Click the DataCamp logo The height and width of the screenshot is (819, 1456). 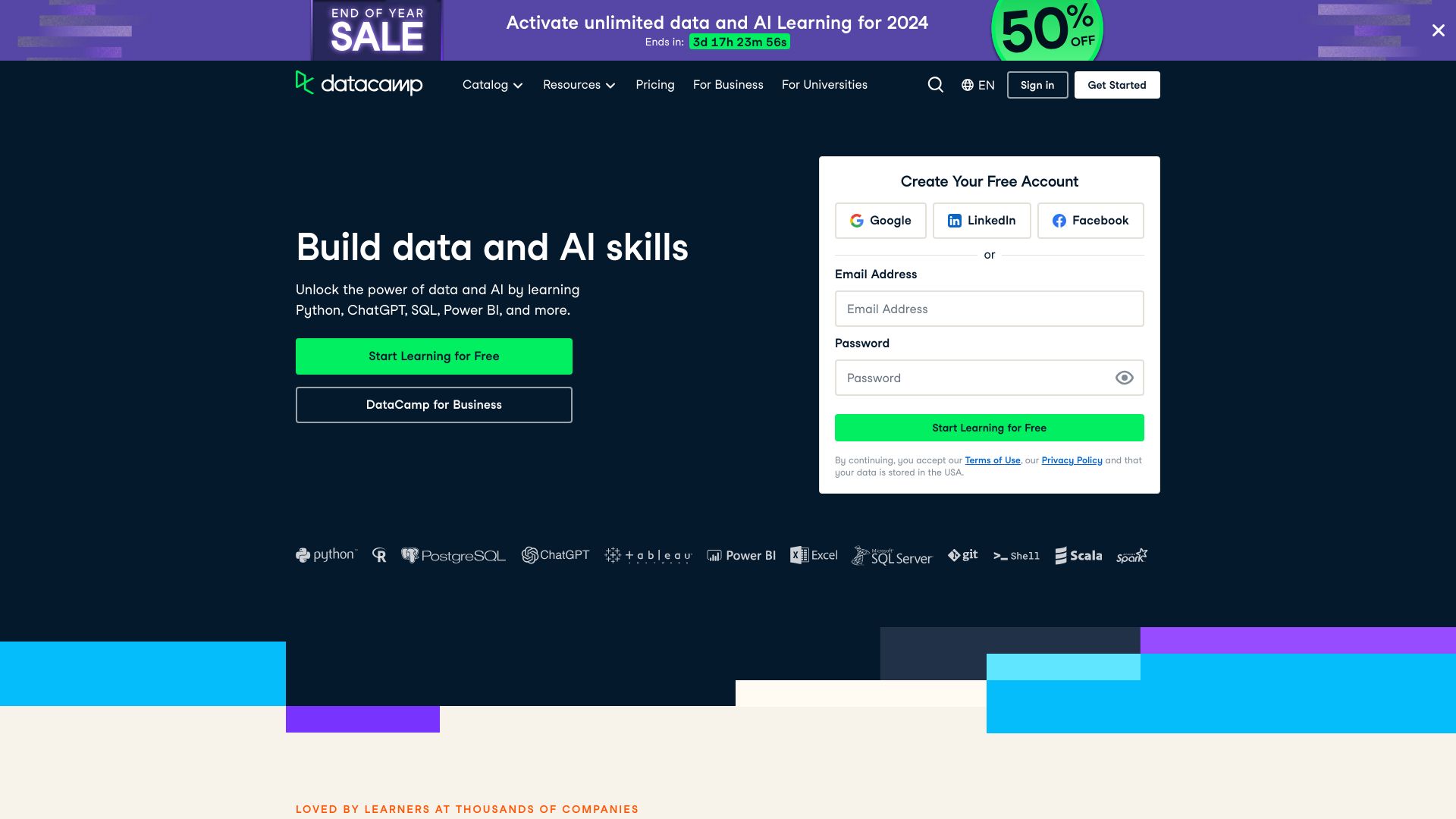point(359,84)
